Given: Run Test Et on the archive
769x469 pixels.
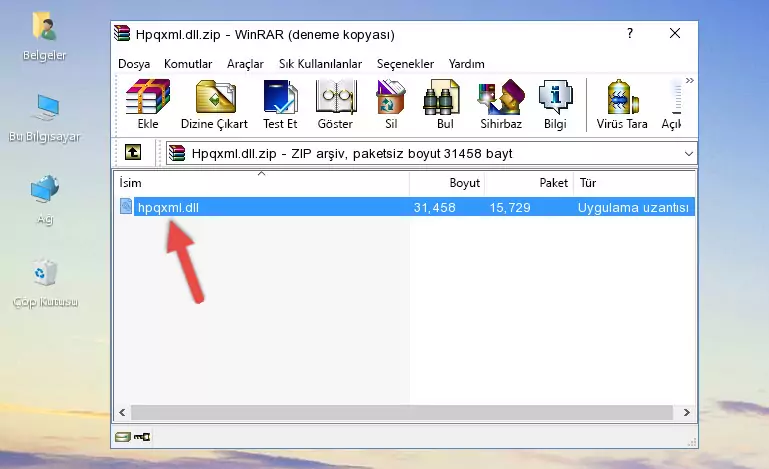Looking at the screenshot, I should pos(280,104).
